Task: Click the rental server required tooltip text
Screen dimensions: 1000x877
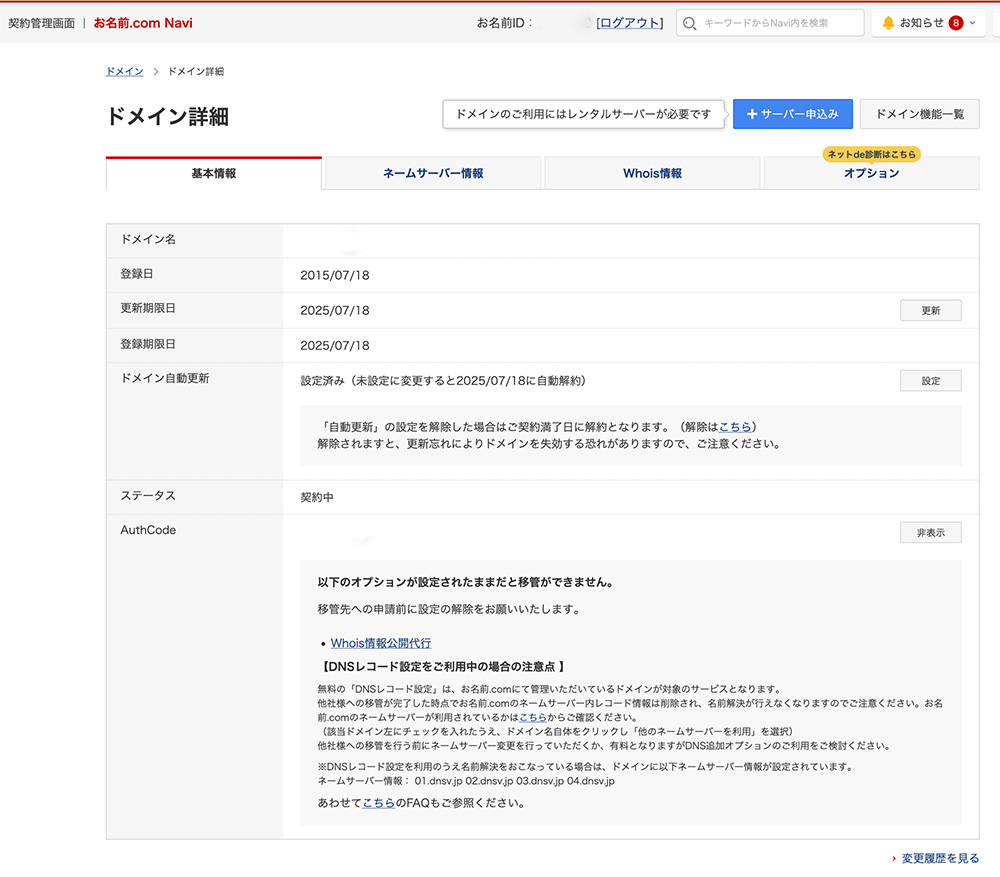Action: pos(583,114)
